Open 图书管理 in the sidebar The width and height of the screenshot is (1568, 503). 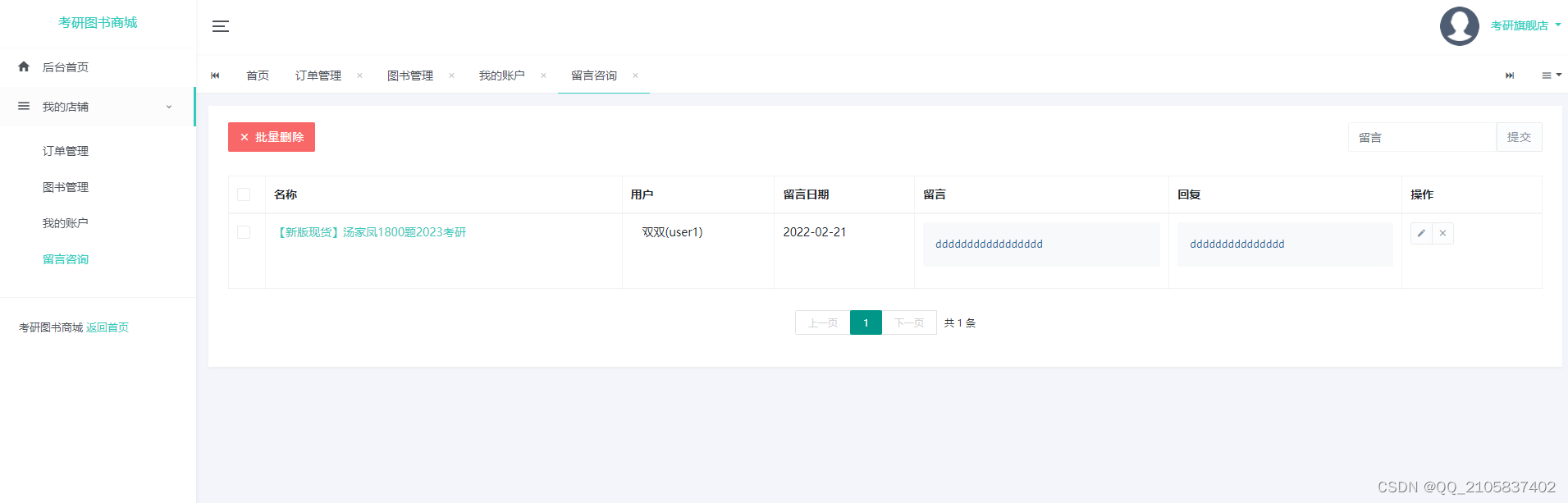(66, 187)
